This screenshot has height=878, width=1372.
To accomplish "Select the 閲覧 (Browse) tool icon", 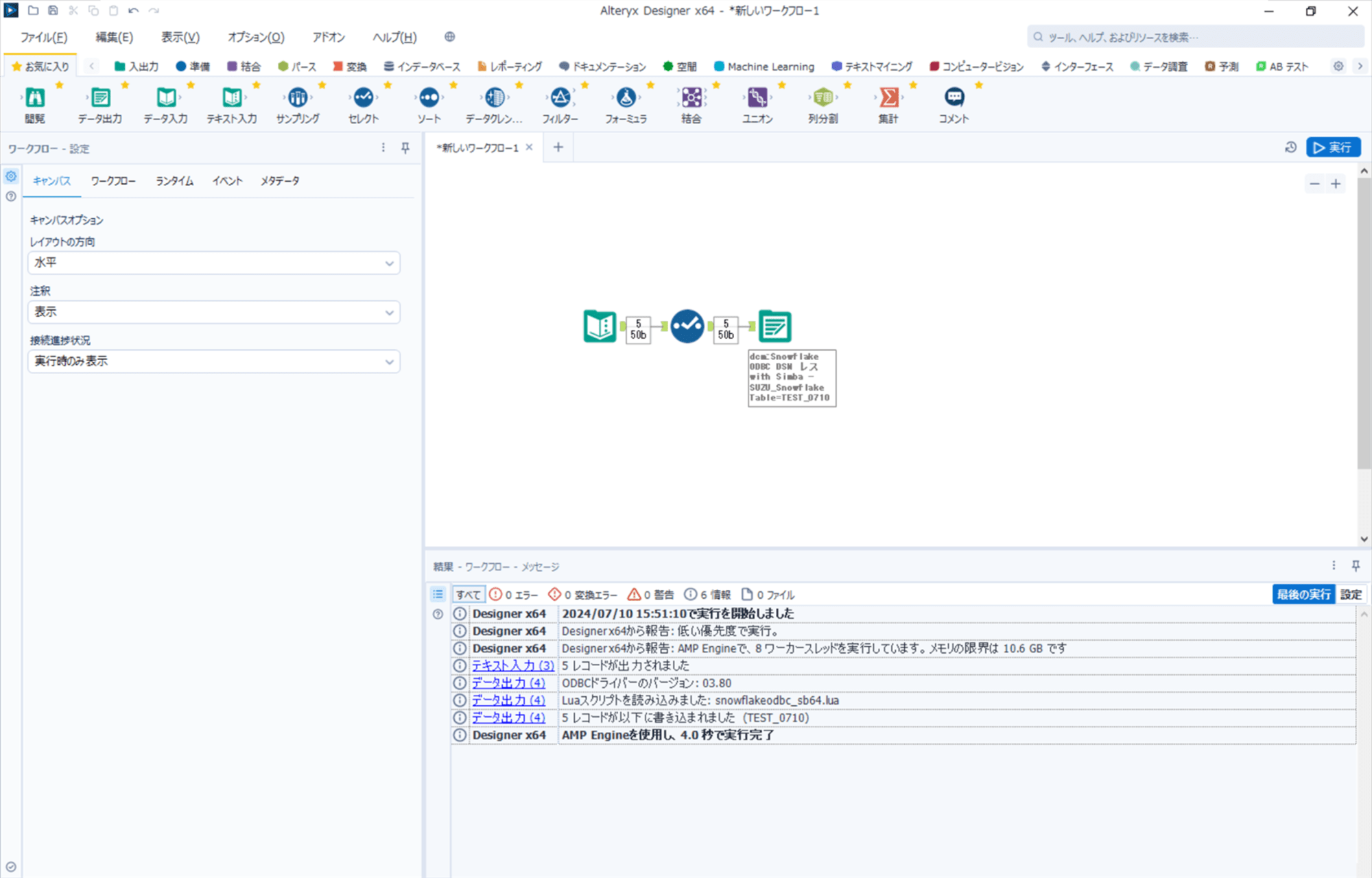I will coord(34,97).
